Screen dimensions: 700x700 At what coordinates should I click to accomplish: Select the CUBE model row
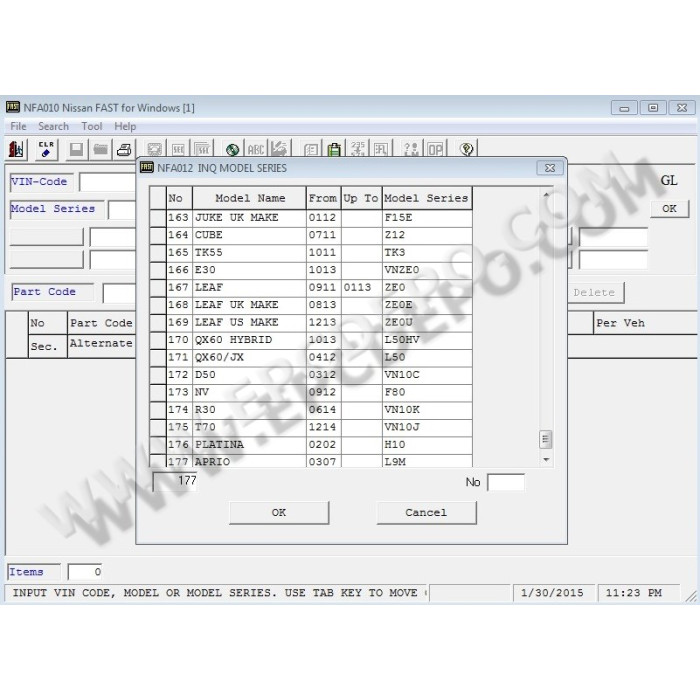(311, 235)
